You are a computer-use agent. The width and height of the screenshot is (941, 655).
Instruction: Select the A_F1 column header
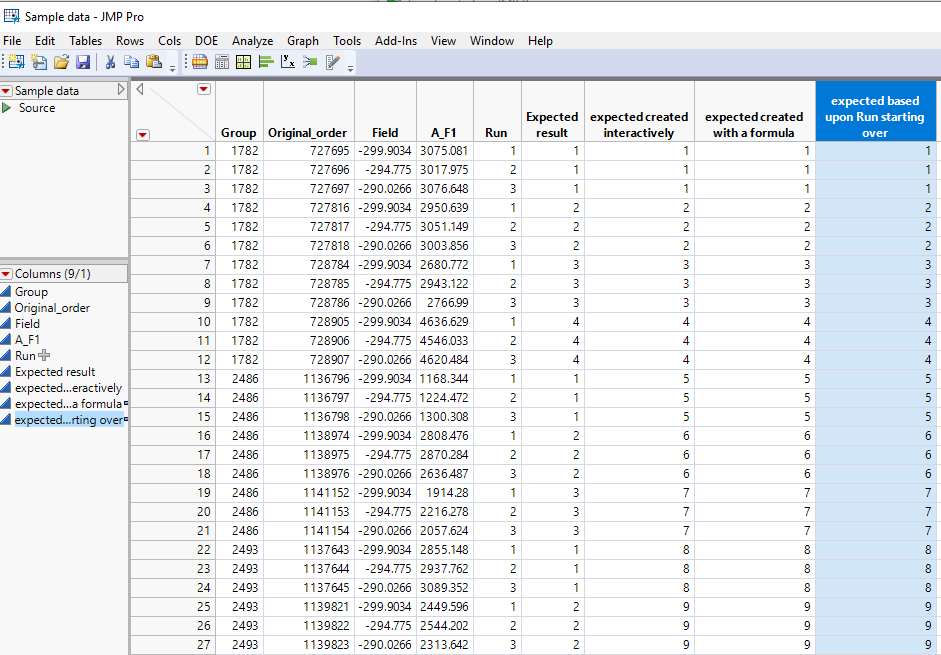[445, 112]
